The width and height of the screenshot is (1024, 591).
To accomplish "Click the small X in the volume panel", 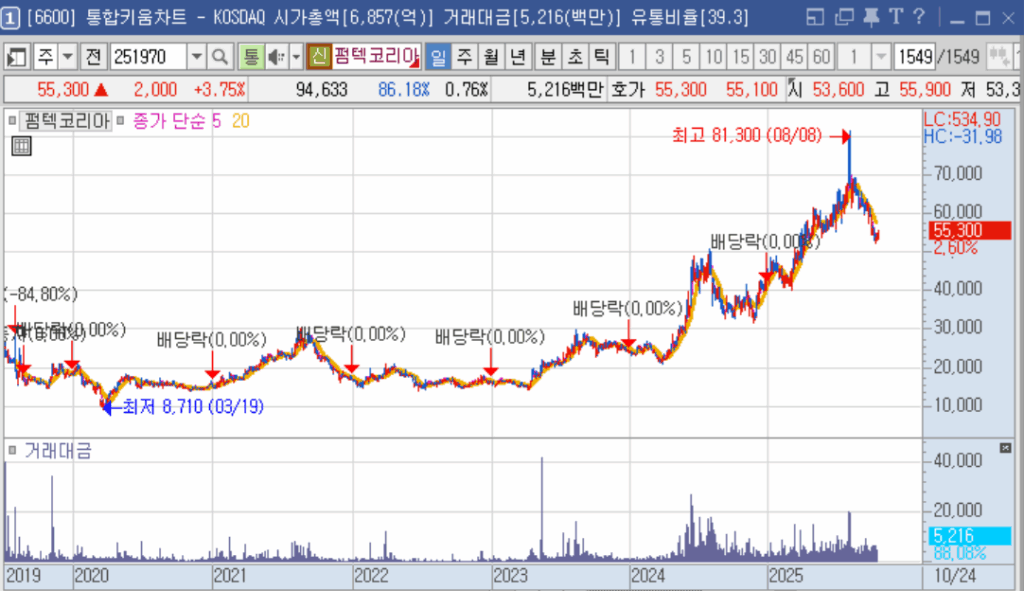I will [x=1008, y=449].
